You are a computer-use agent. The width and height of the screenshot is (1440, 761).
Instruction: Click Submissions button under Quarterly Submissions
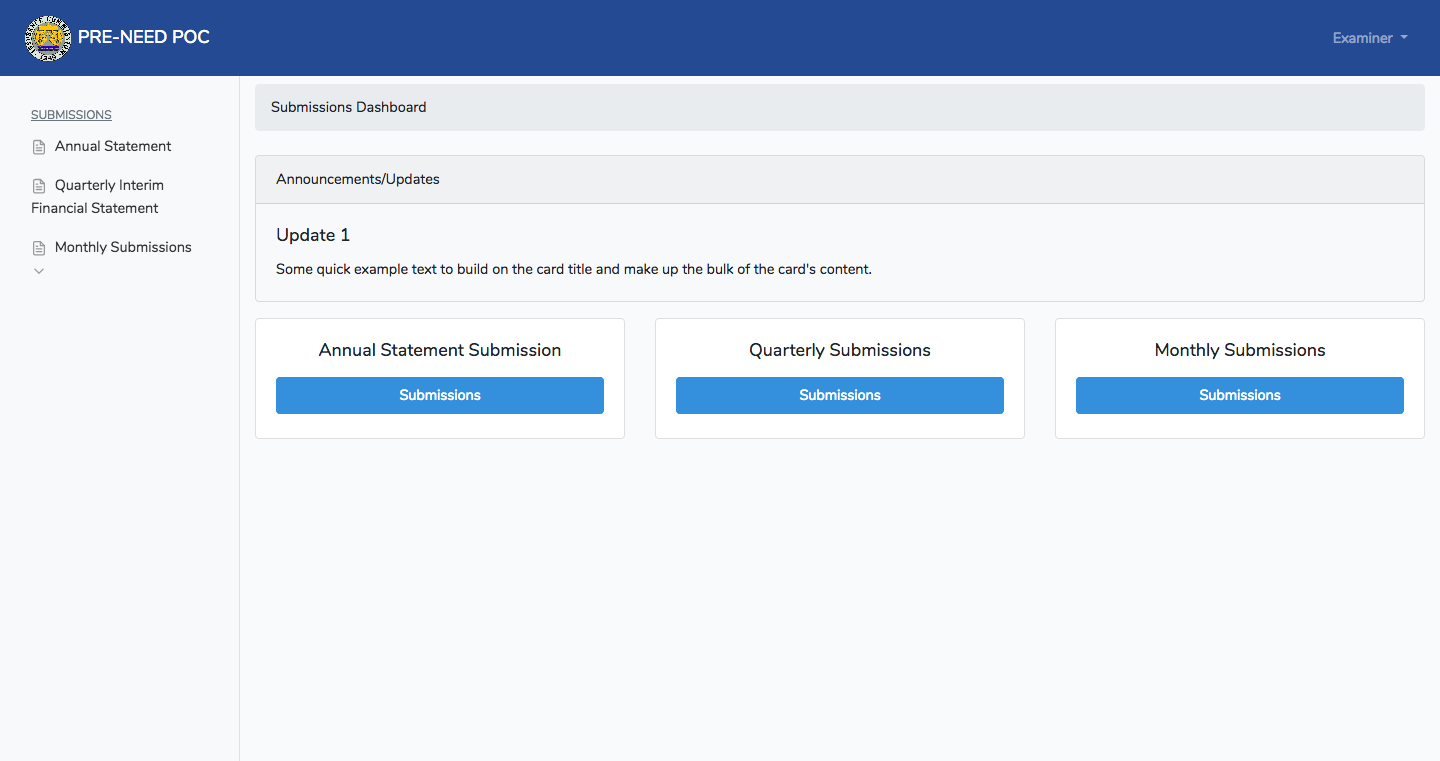click(x=840, y=395)
